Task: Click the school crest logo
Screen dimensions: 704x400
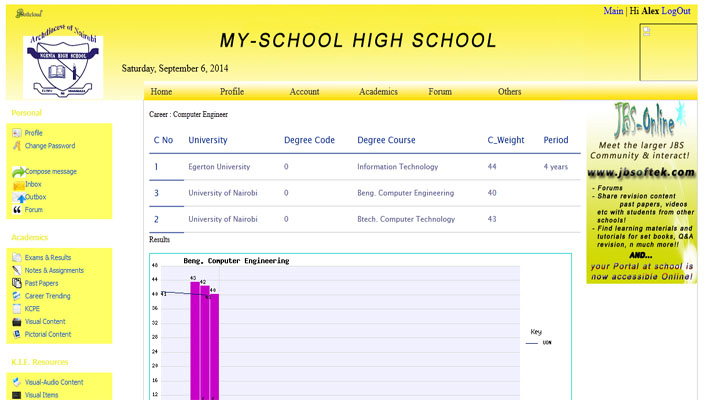Action: point(62,66)
